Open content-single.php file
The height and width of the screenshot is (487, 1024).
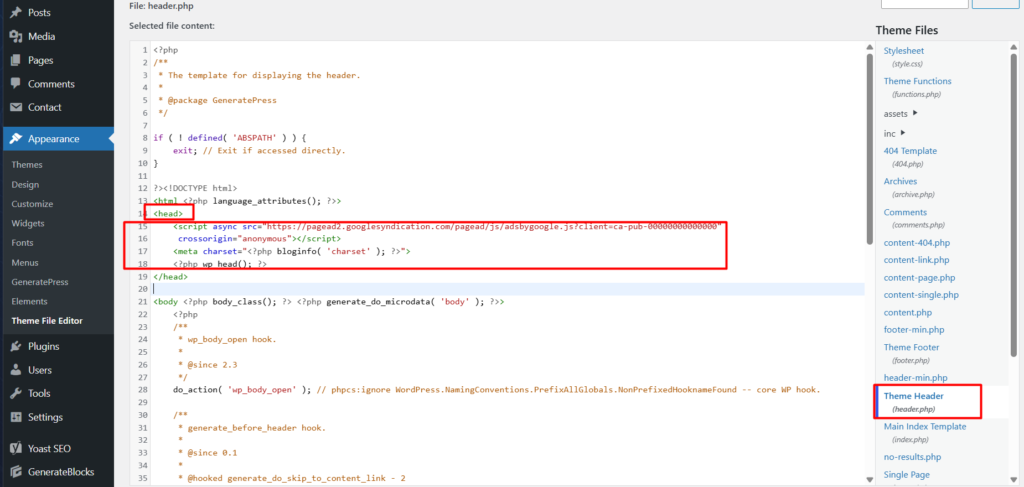[x=921, y=295]
